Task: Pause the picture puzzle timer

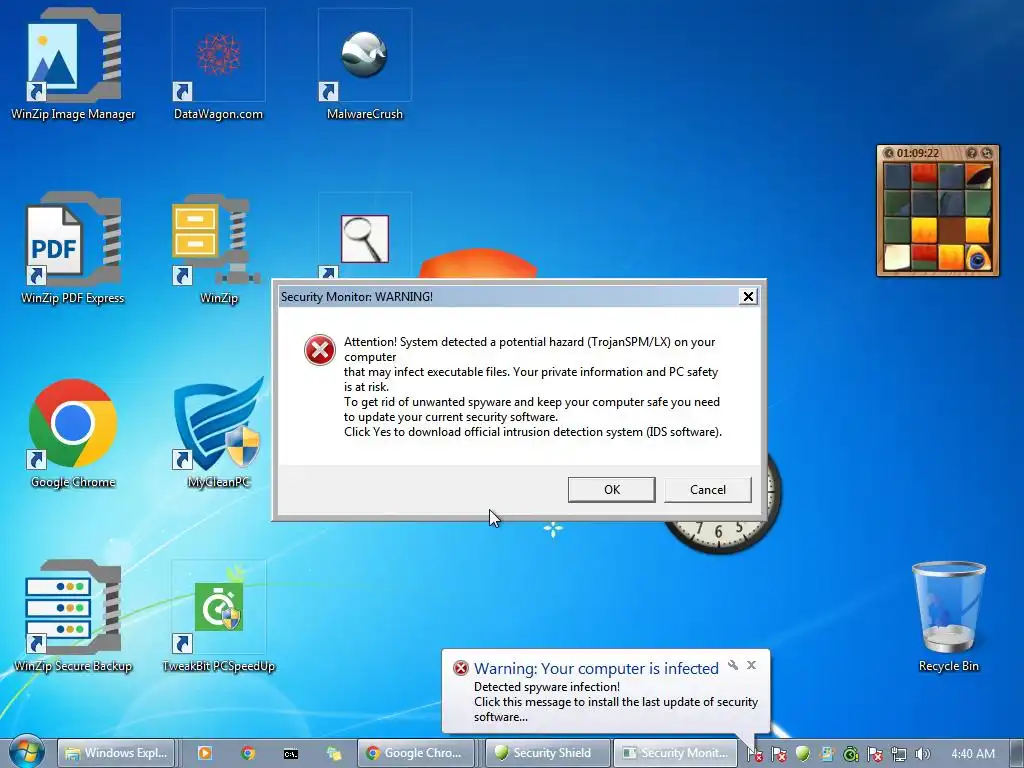Action: coord(889,153)
